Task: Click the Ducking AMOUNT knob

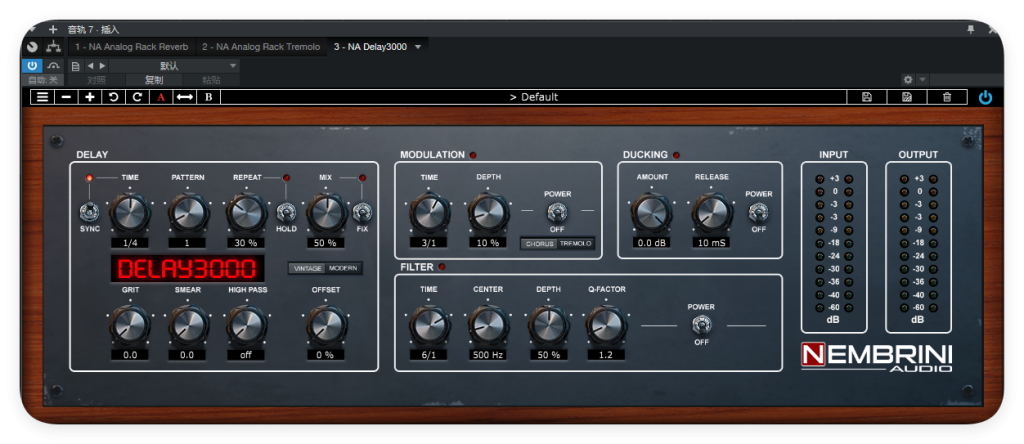Action: 651,212
